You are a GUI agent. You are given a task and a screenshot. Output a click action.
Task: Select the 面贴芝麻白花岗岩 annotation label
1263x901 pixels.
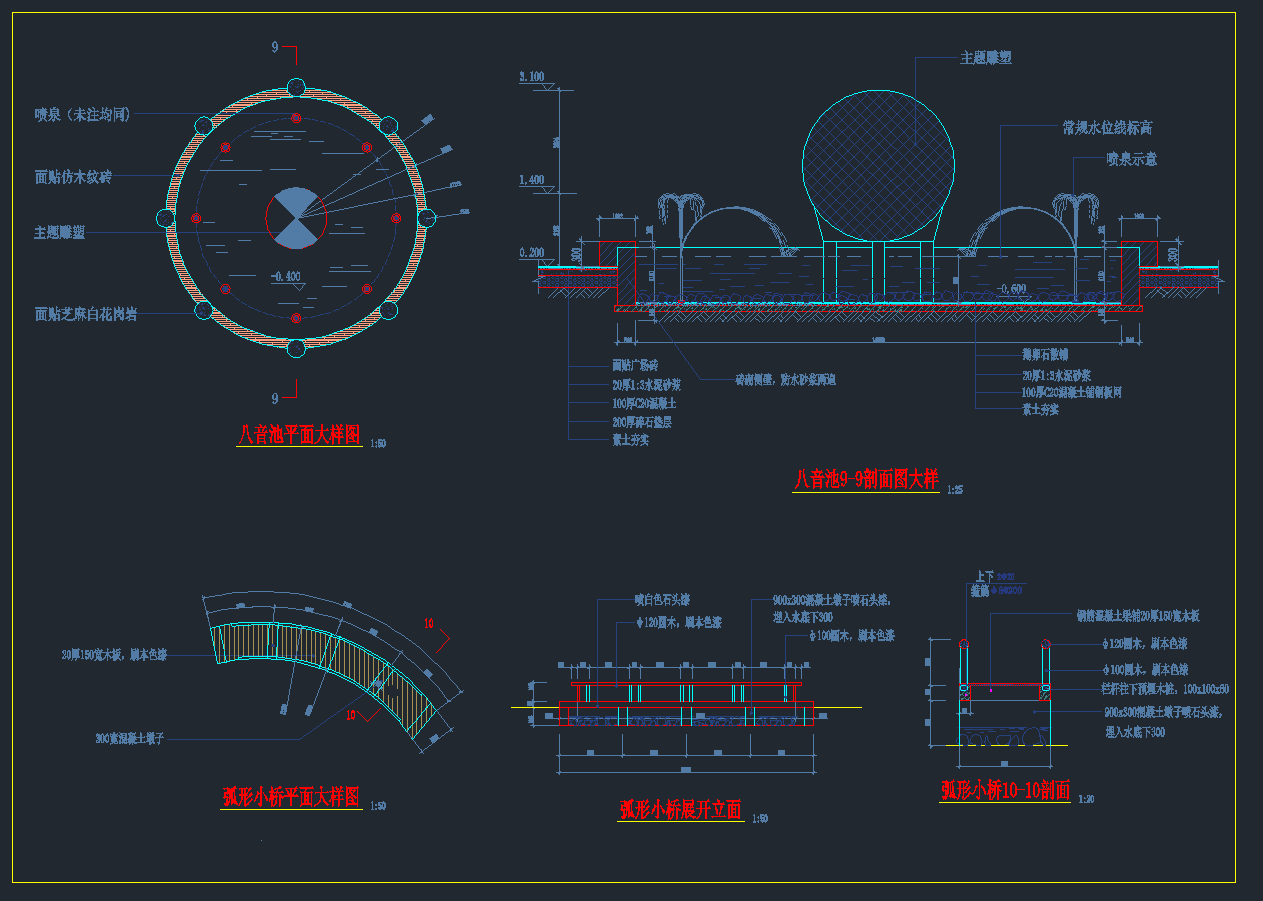[x=86, y=314]
